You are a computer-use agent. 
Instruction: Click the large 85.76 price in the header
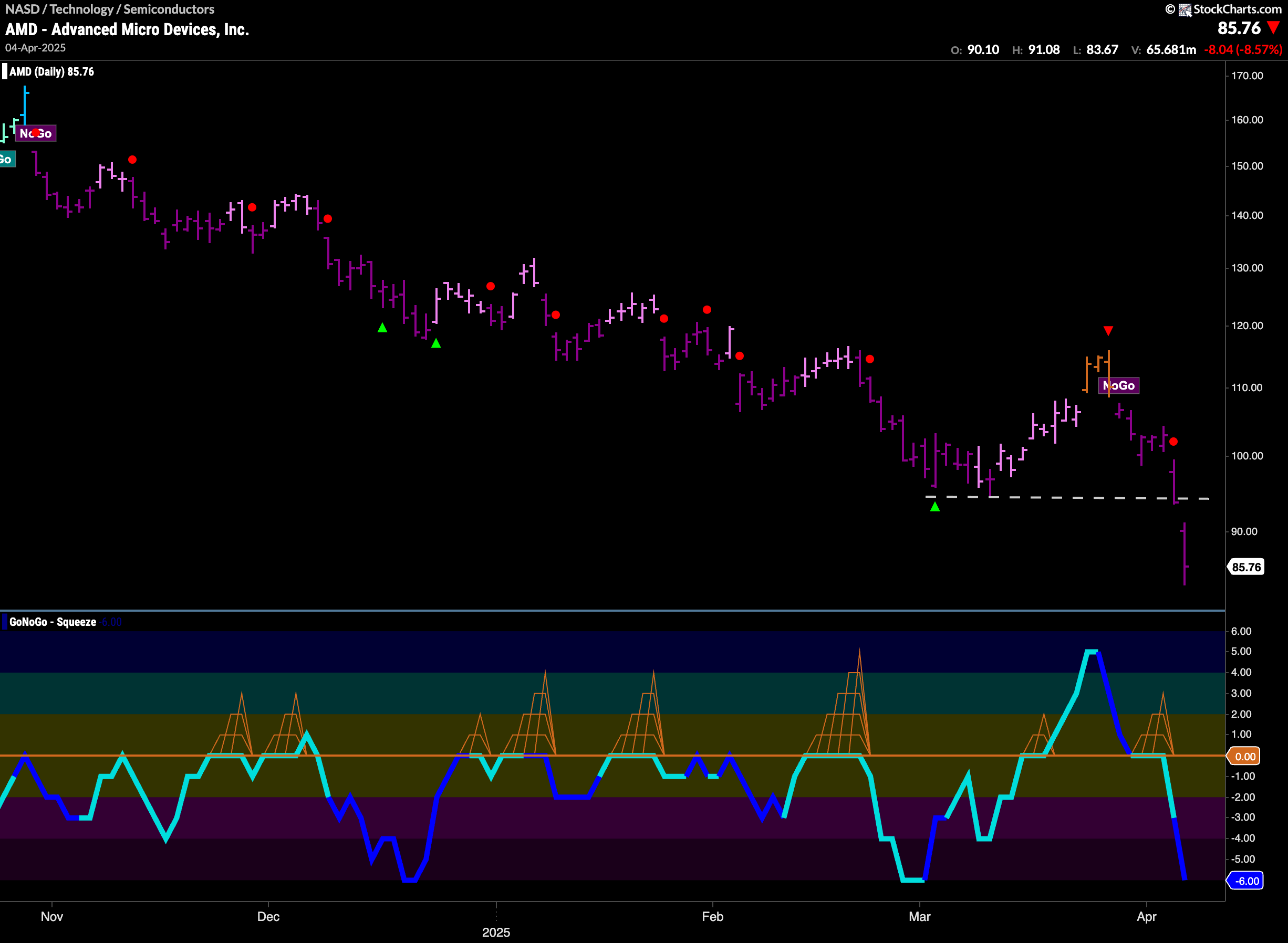tap(1239, 28)
